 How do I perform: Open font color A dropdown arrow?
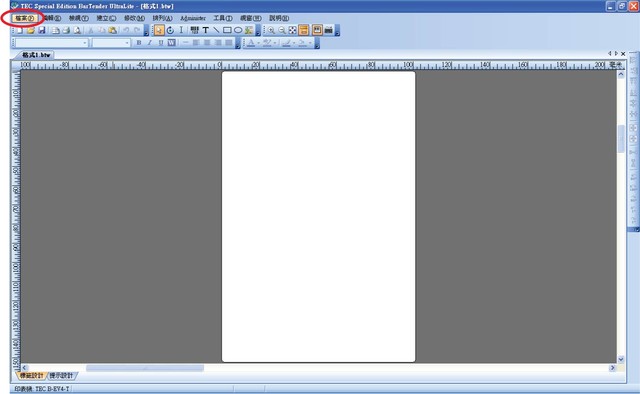coord(258,42)
